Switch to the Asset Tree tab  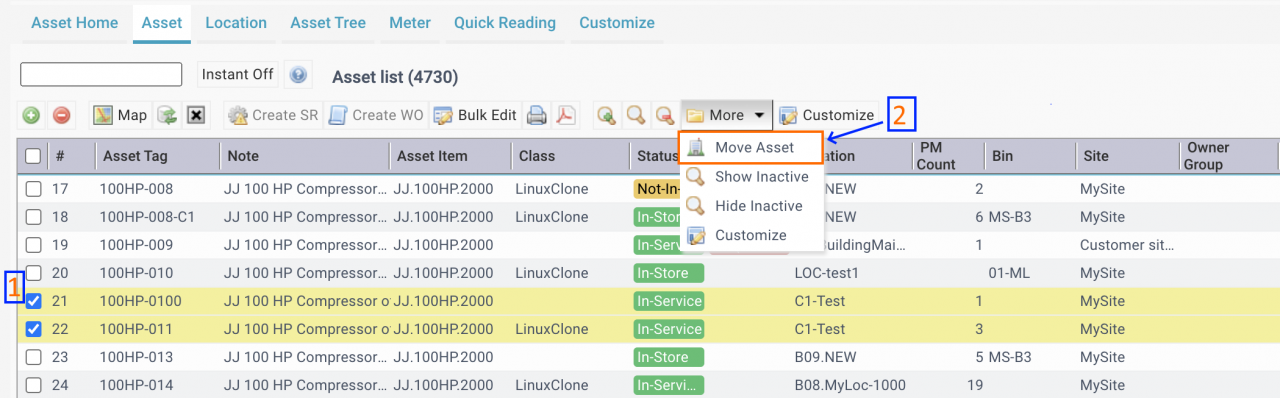pos(328,22)
